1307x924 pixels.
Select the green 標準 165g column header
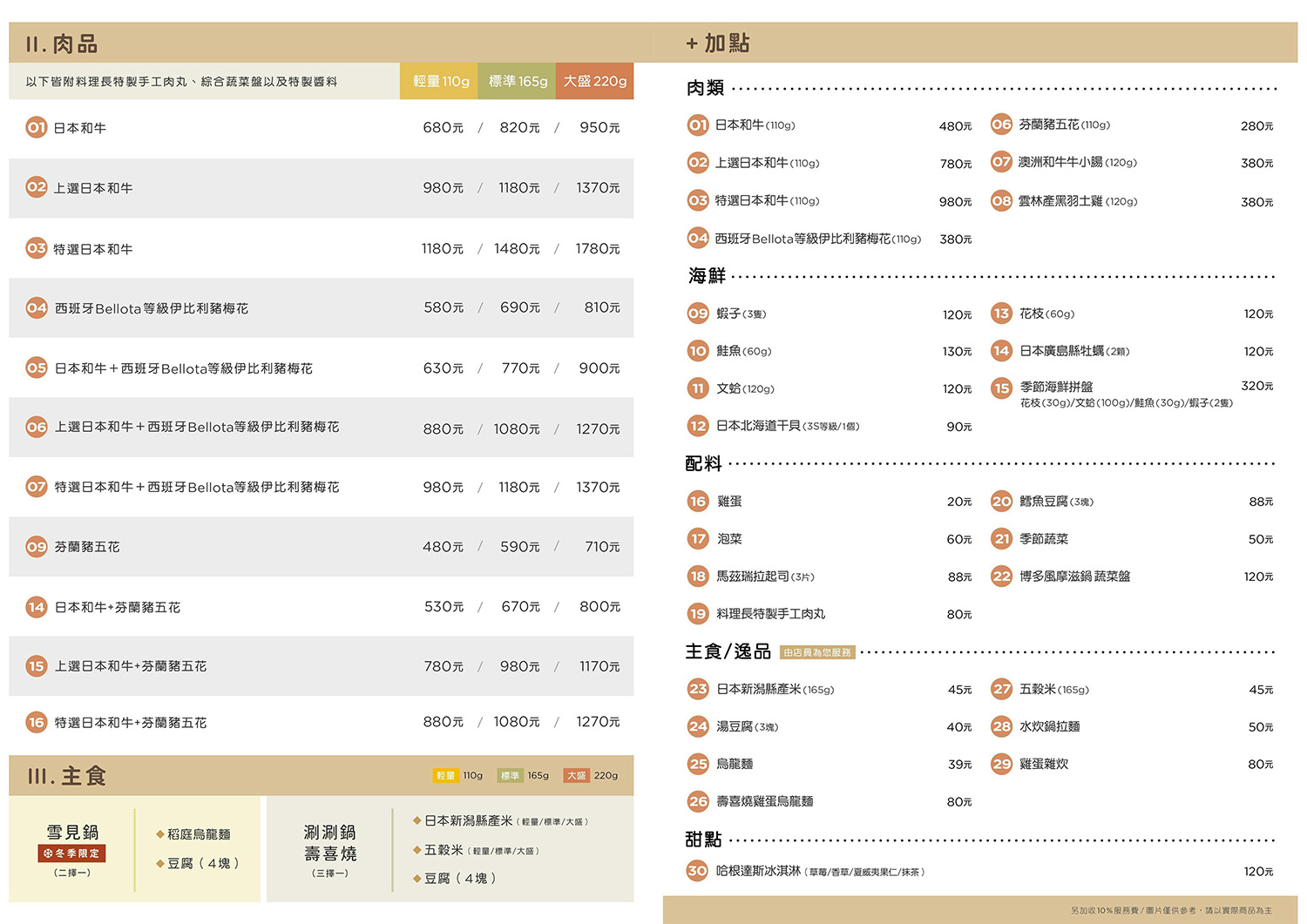(517, 81)
